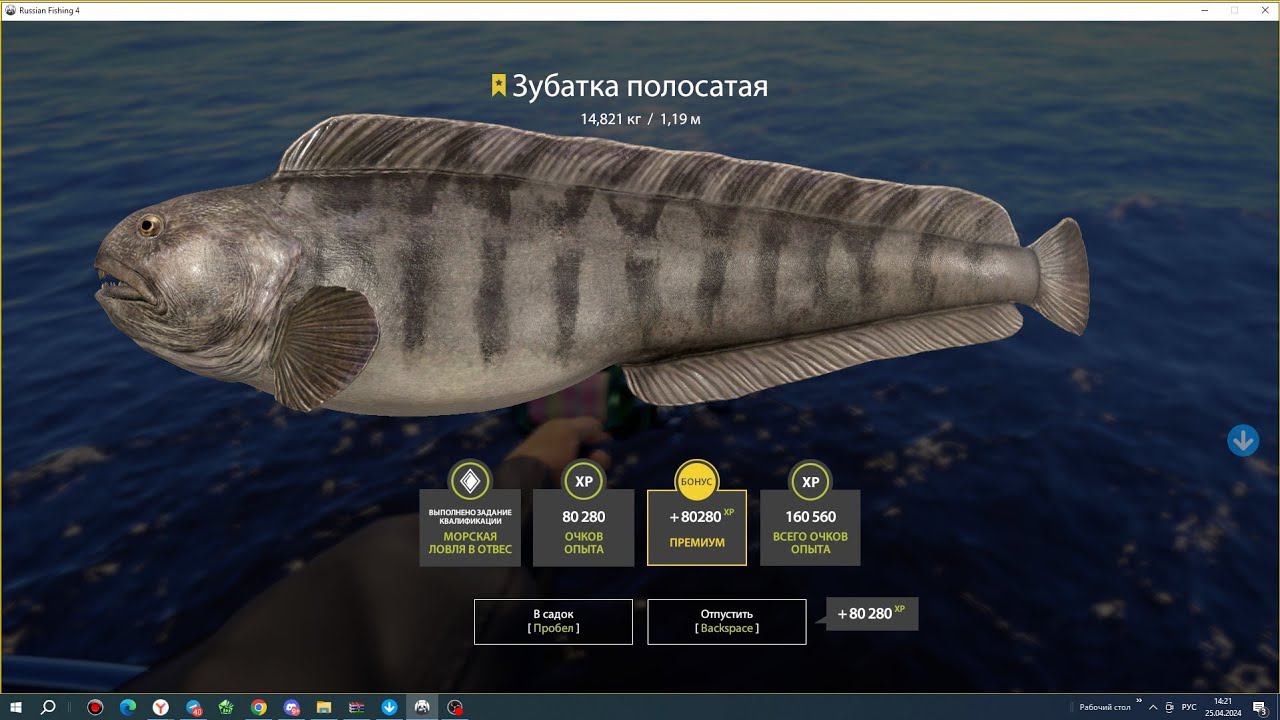Viewport: 1280px width, 720px height.
Task: Release the fish with the Отпустить button
Action: tap(727, 621)
